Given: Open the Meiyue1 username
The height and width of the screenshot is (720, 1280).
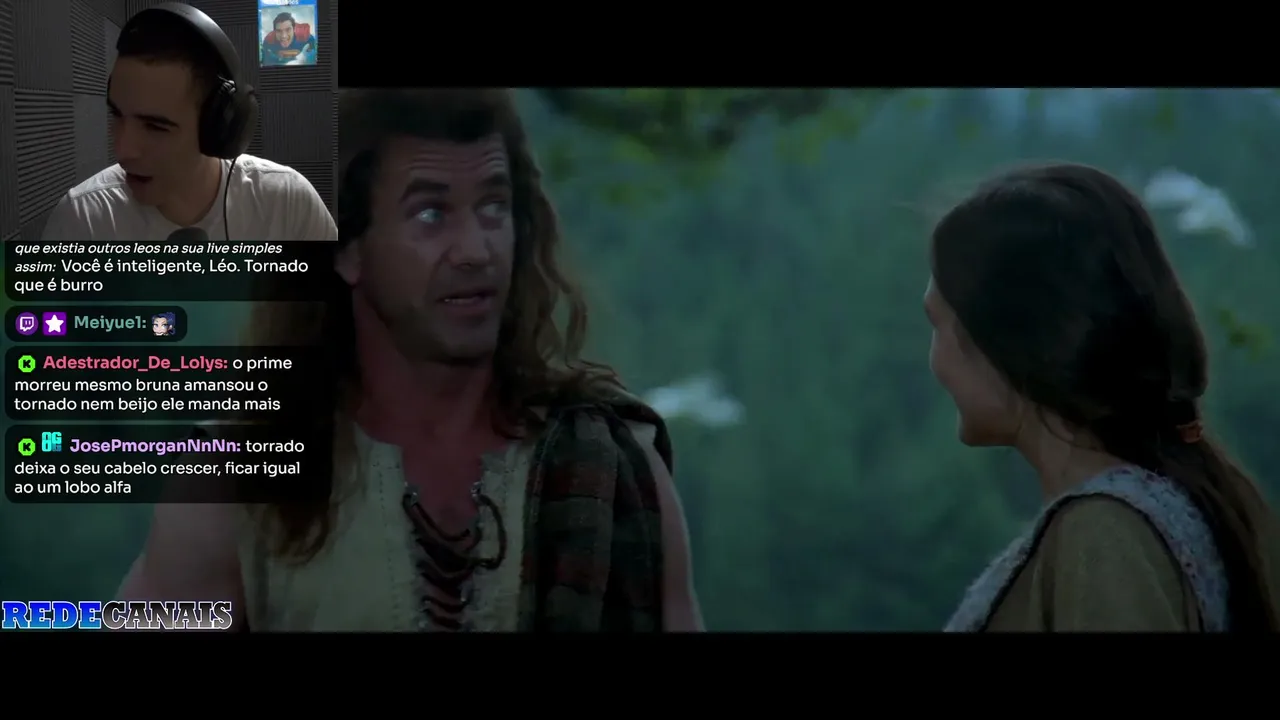Looking at the screenshot, I should point(110,323).
